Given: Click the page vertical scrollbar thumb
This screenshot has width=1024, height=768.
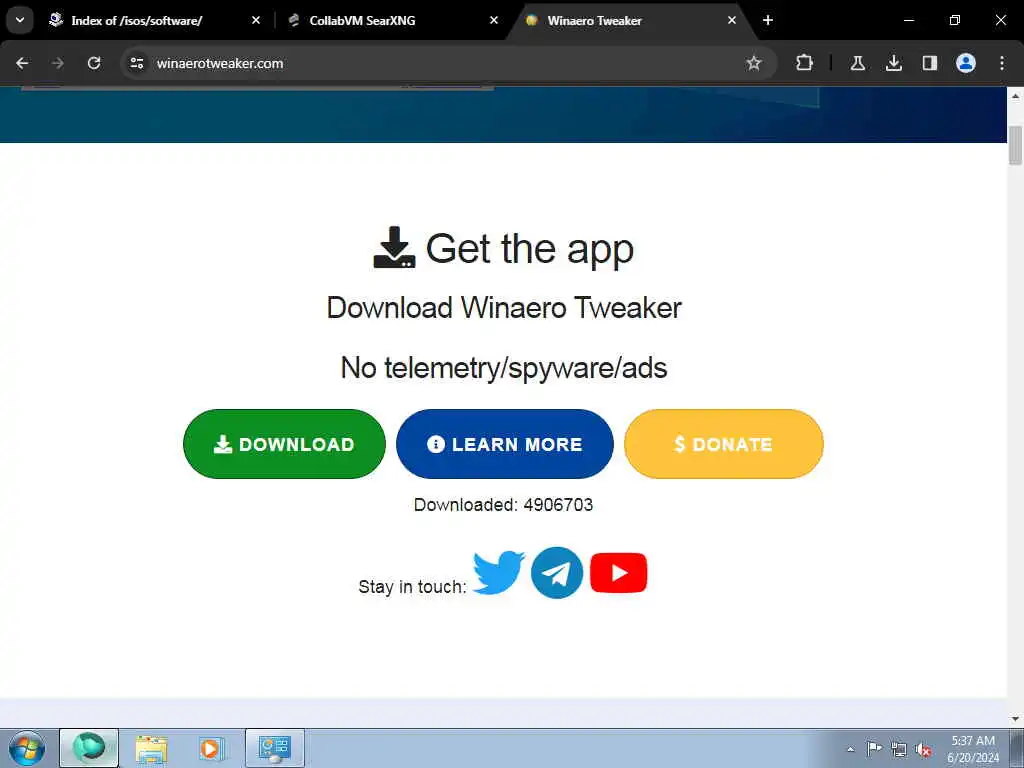Looking at the screenshot, I should 1016,145.
